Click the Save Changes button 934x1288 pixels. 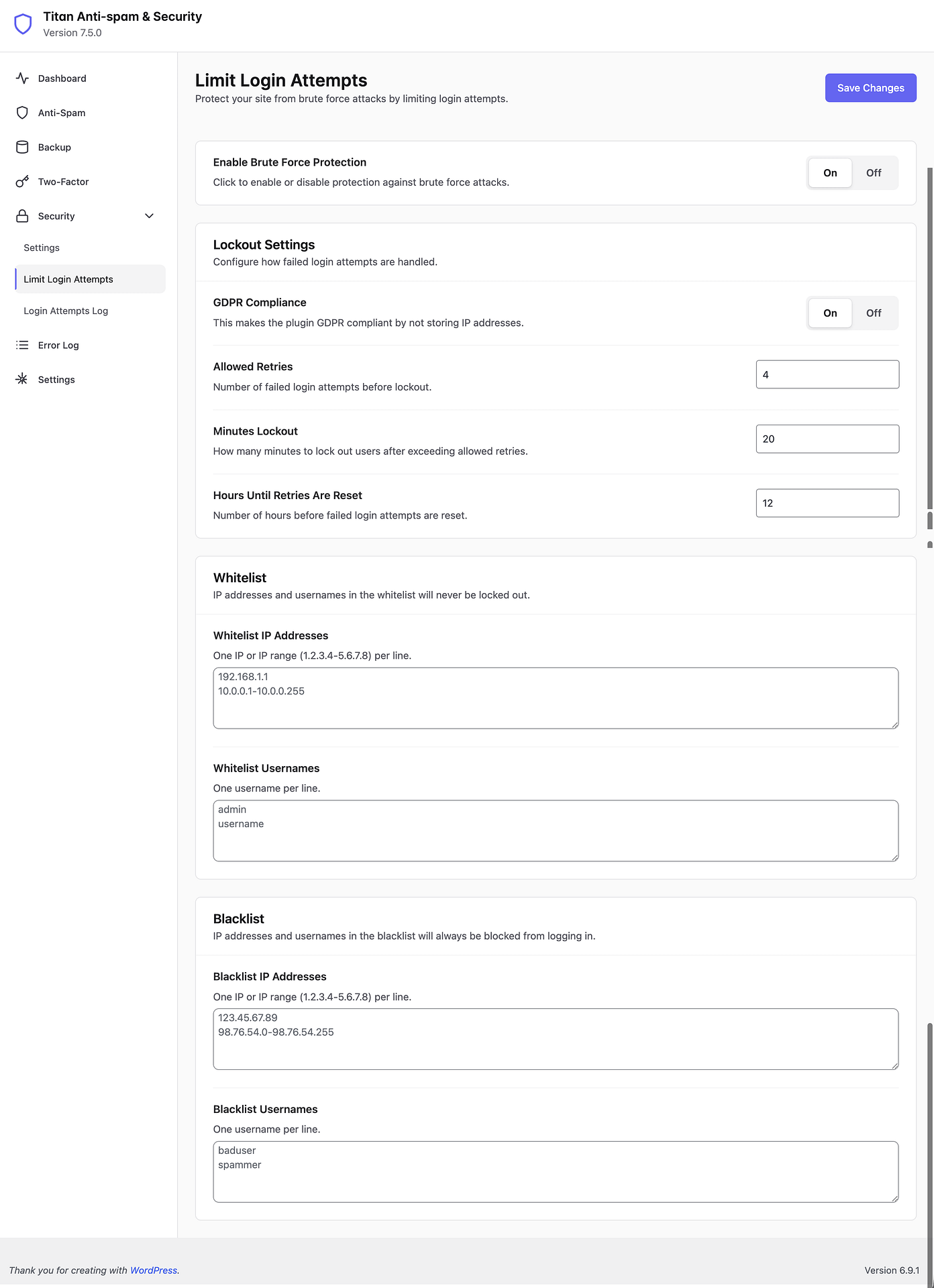pos(870,88)
